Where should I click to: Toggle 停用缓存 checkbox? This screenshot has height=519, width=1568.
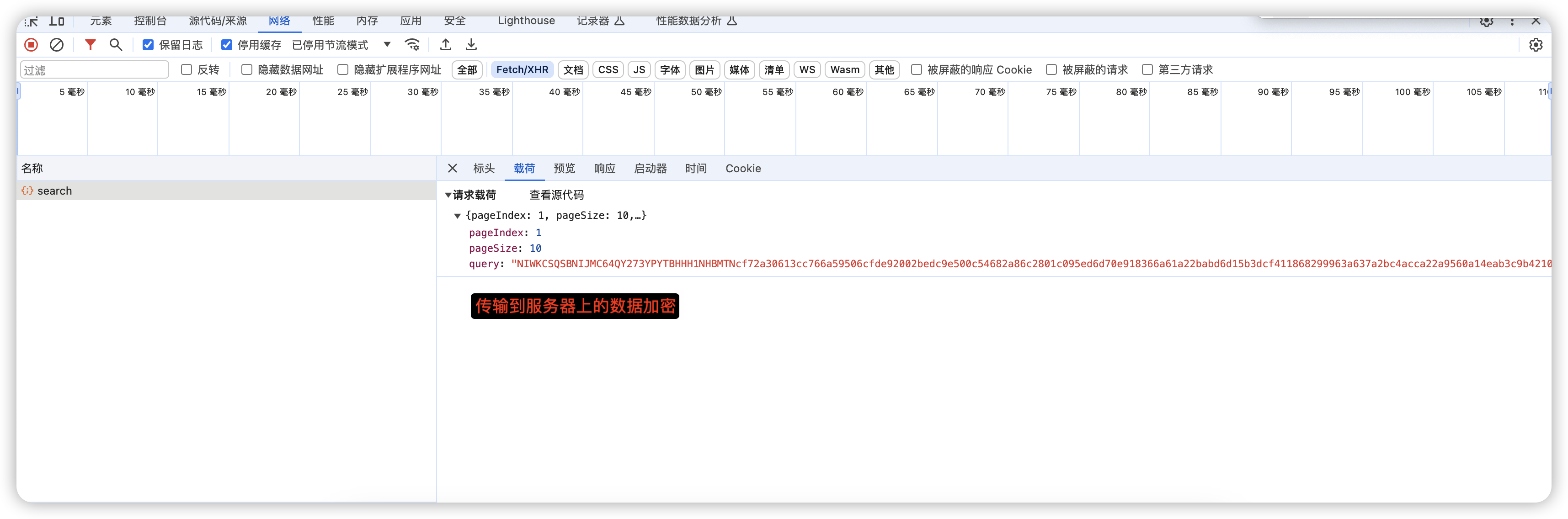(226, 45)
